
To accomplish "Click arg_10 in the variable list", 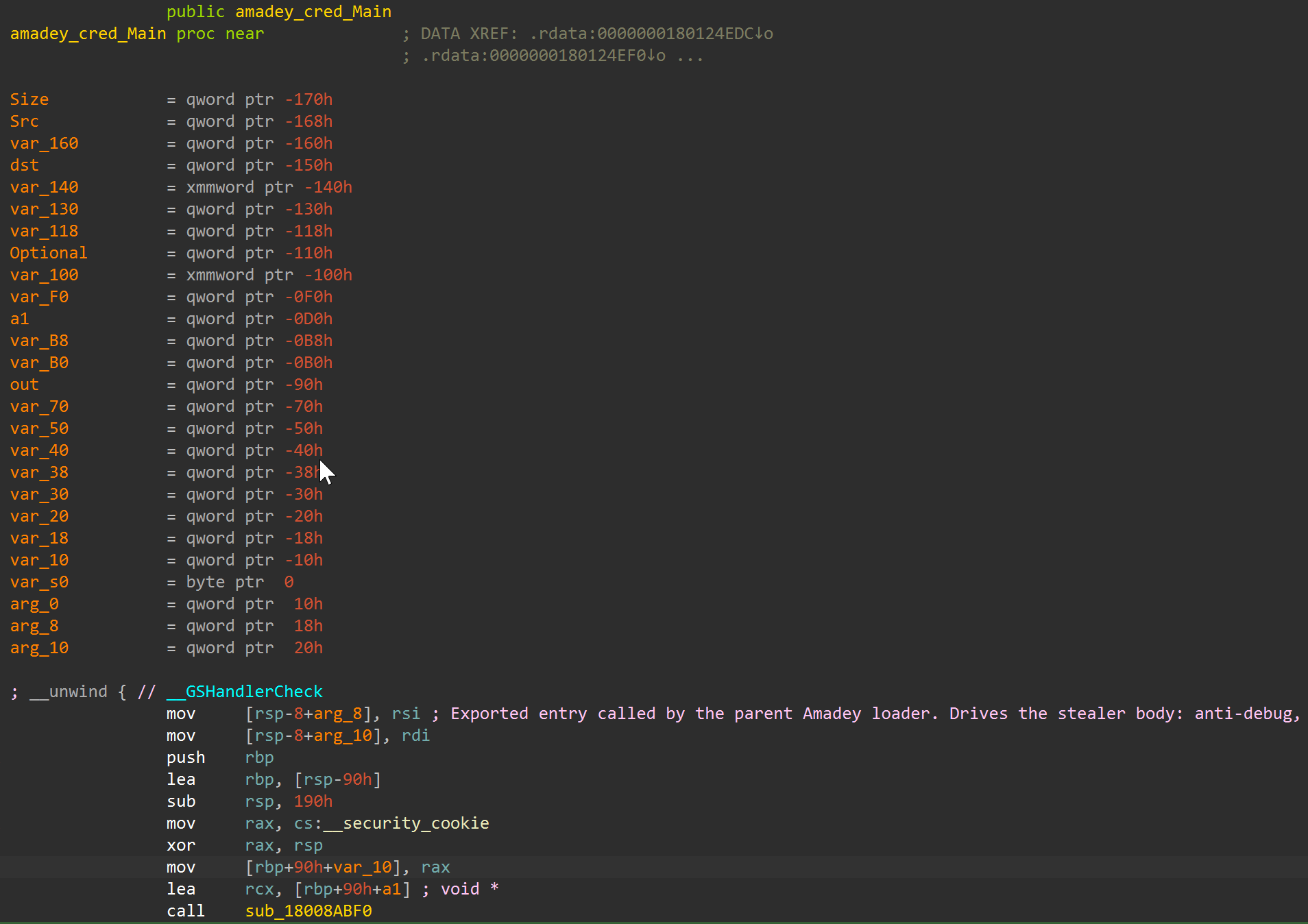I will [x=40, y=648].
